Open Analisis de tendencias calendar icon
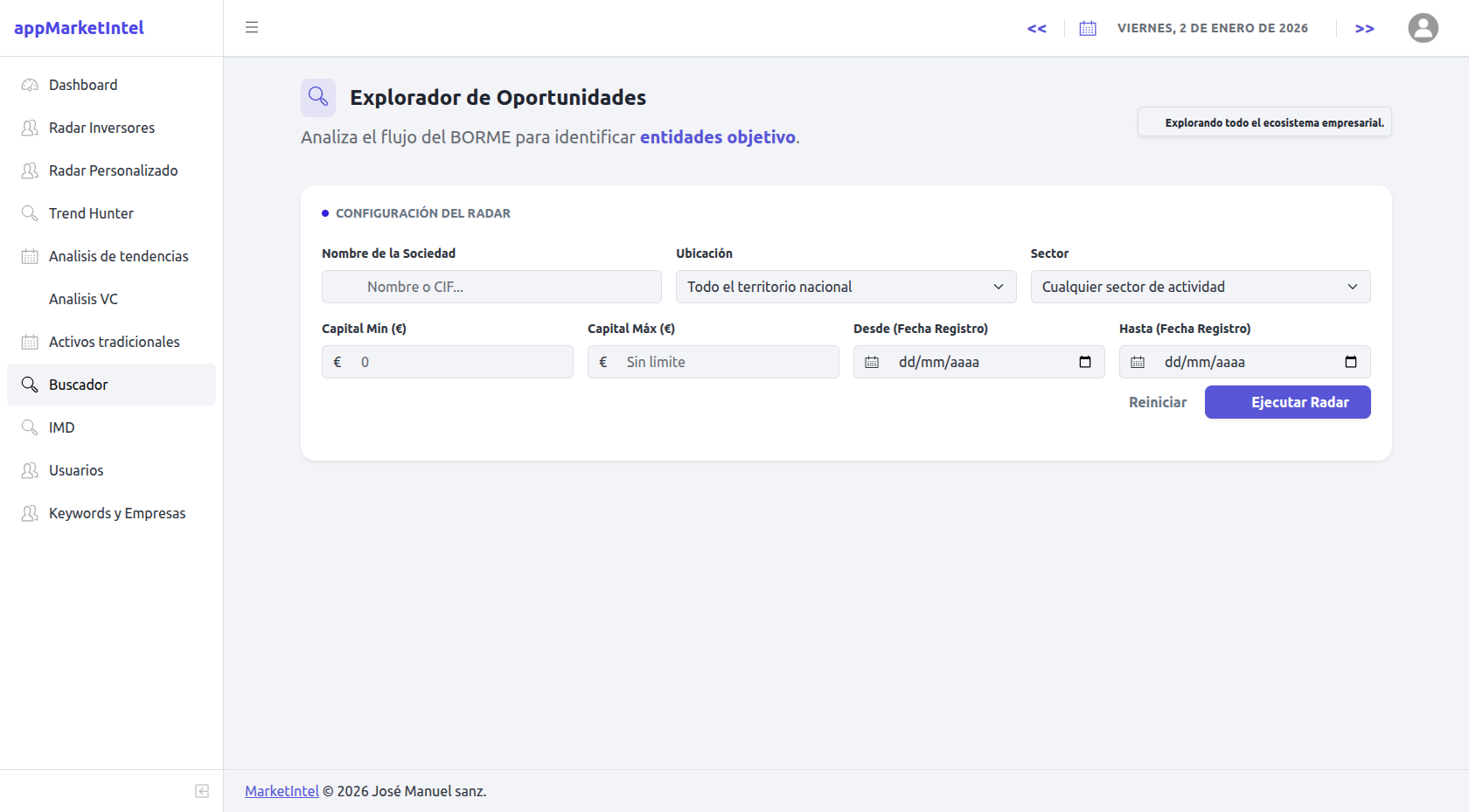Image resolution: width=1469 pixels, height=812 pixels. (29, 256)
